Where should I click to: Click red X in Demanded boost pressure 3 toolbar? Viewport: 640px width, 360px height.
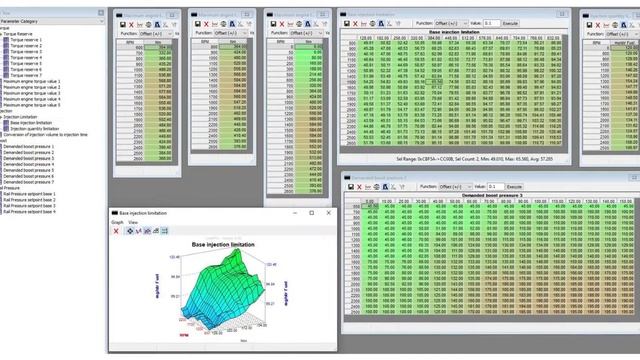click(x=359, y=187)
